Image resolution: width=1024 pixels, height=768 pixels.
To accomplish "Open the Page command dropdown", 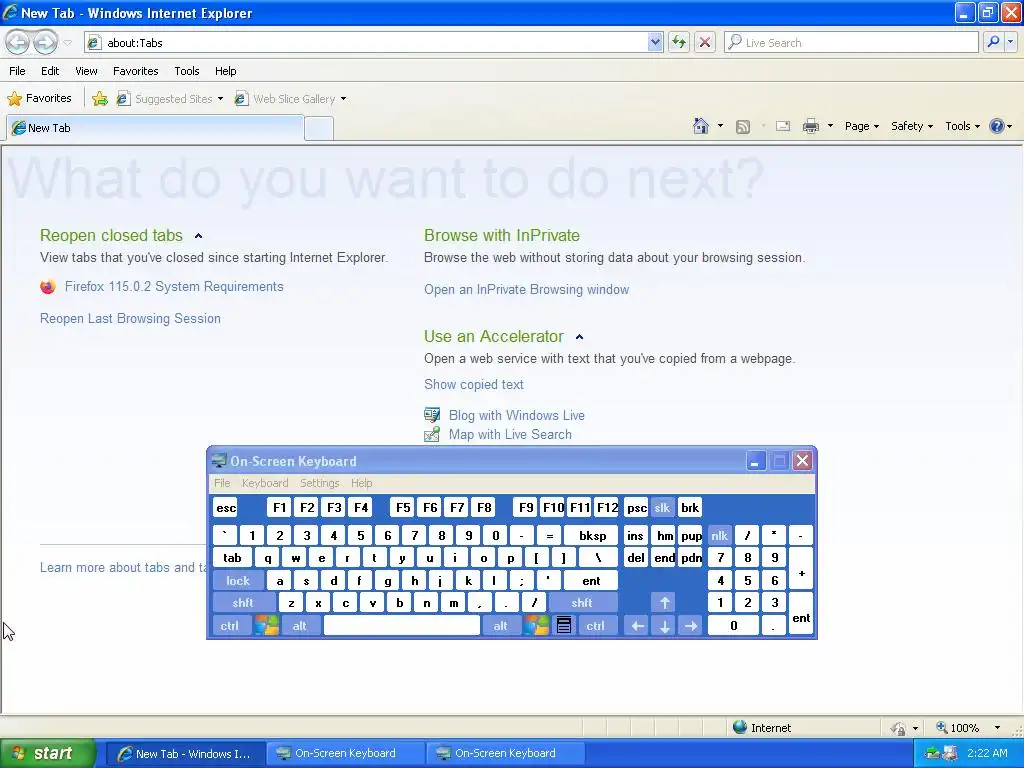I will pyautogui.click(x=862, y=126).
